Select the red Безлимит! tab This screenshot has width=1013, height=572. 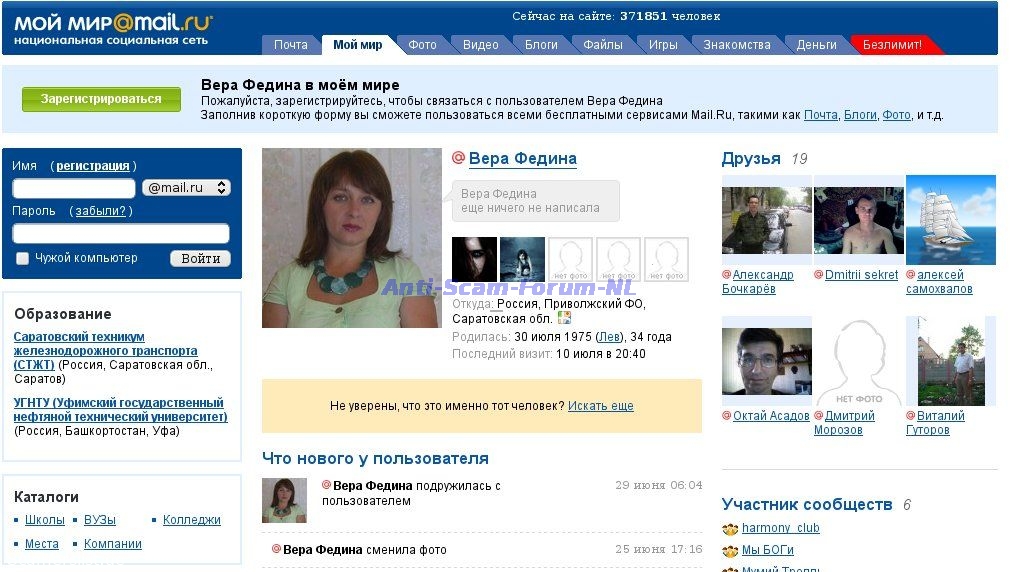point(892,45)
